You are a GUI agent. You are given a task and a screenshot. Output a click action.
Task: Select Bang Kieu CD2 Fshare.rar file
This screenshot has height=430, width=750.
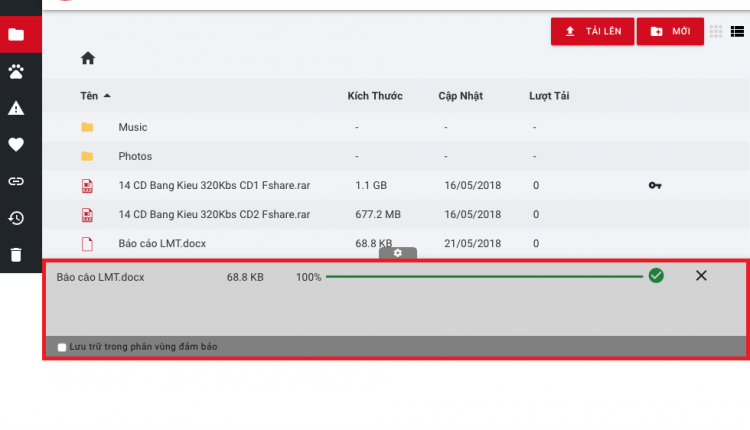[214, 214]
